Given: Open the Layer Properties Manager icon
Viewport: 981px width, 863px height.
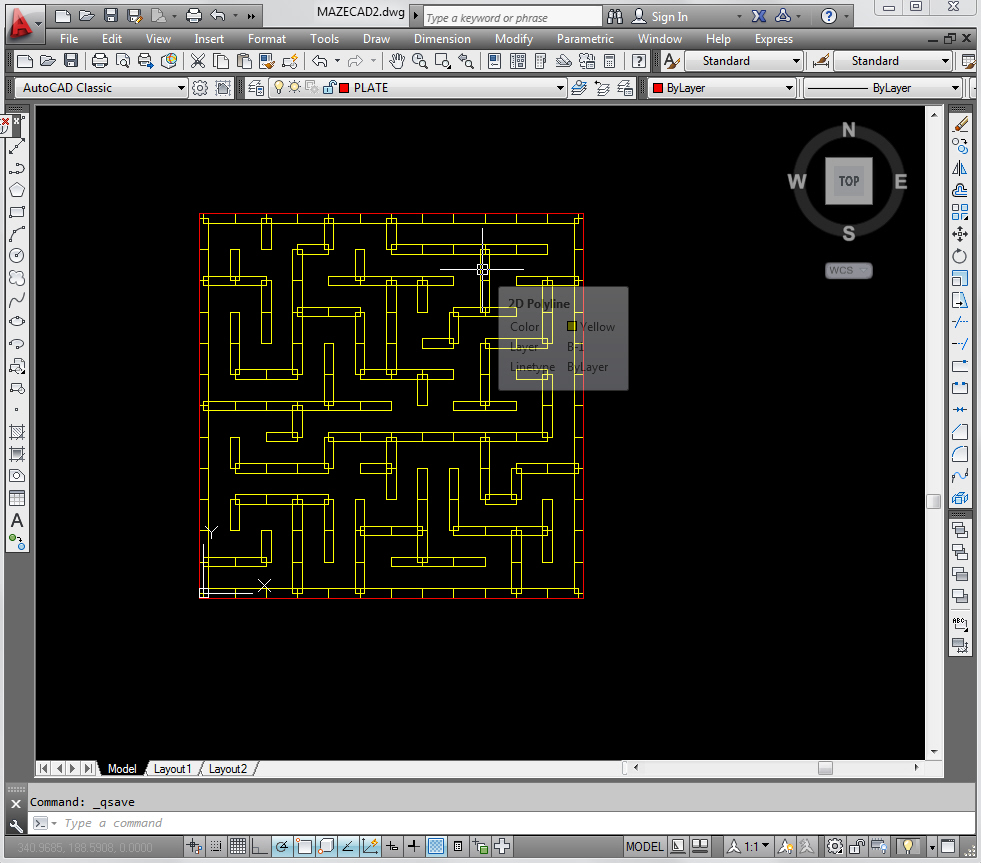Looking at the screenshot, I should (x=256, y=88).
